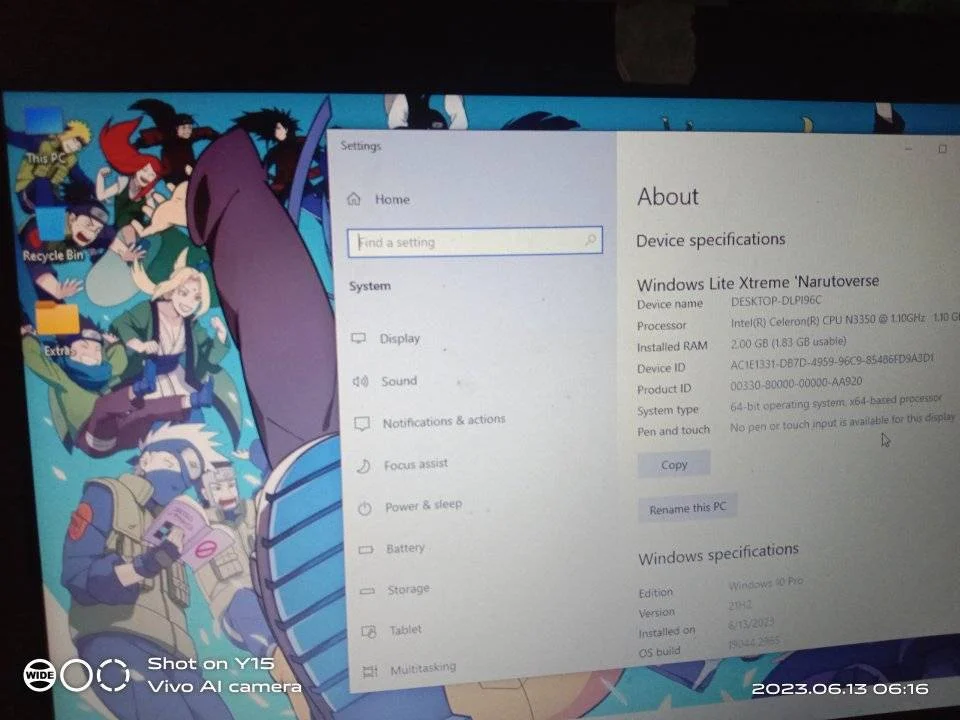This screenshot has height=720, width=960.
Task: Open the Extras folder on desktop
Action: click(58, 328)
